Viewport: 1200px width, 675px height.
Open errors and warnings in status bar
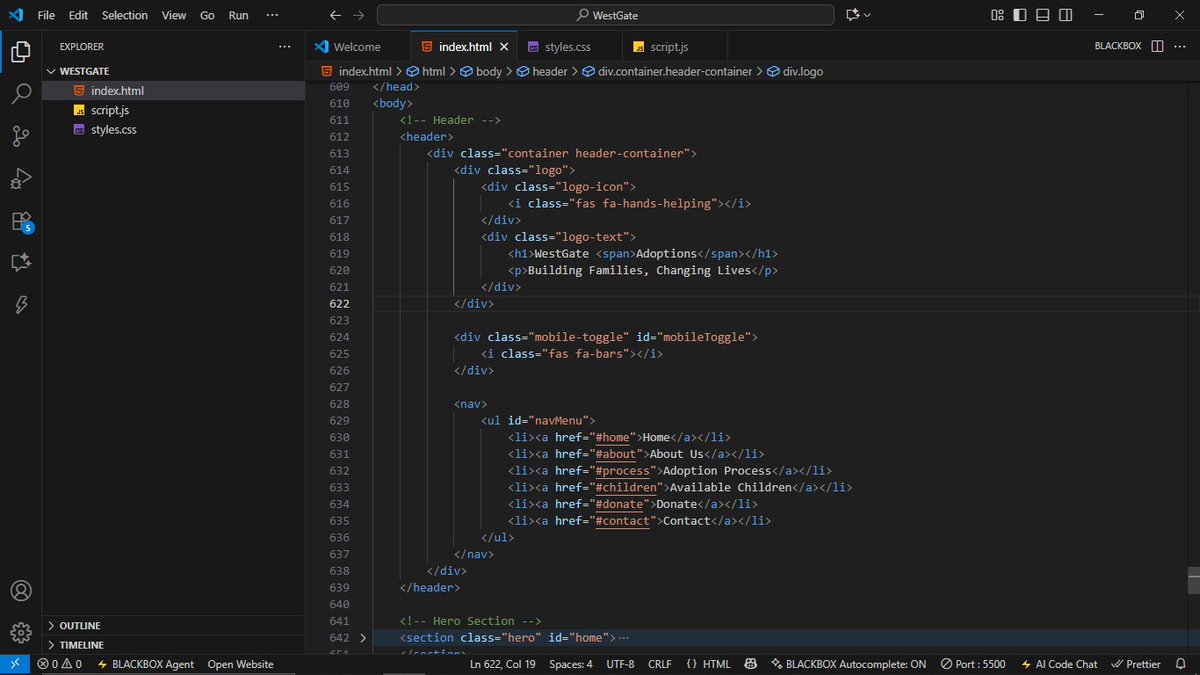click(x=60, y=664)
